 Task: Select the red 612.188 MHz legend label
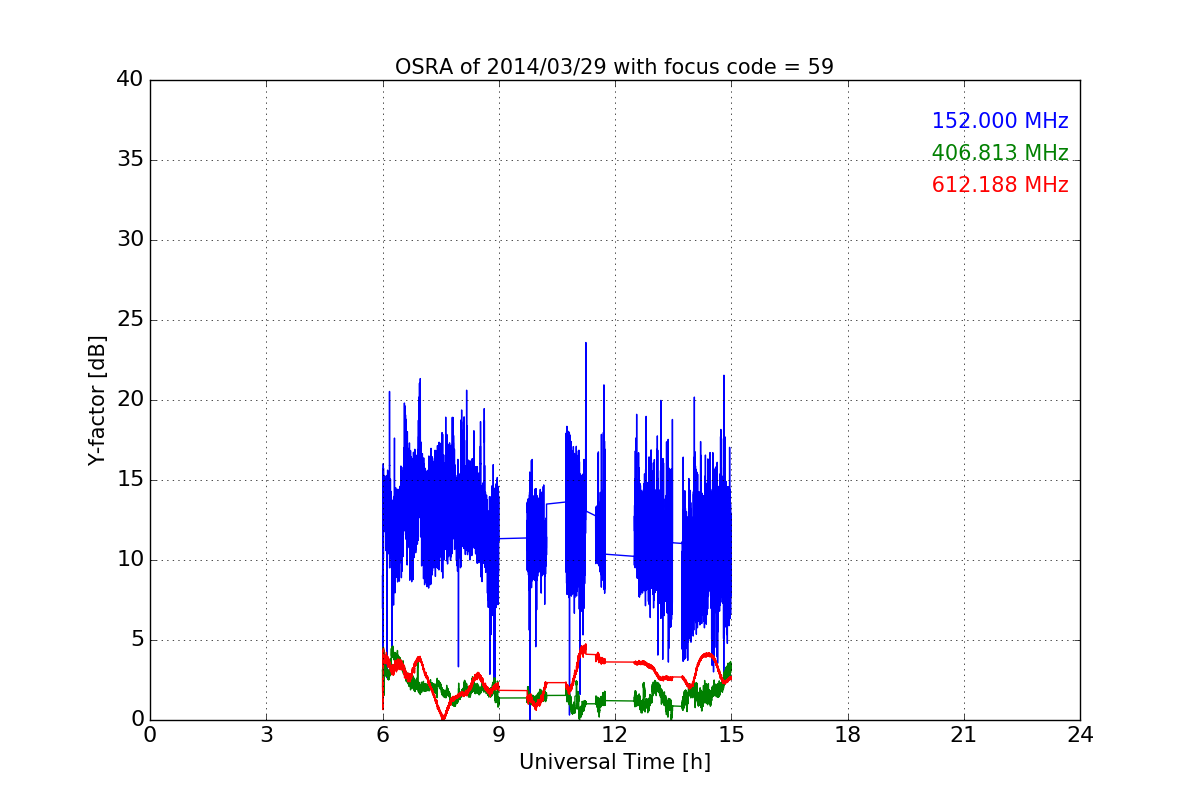click(1000, 185)
